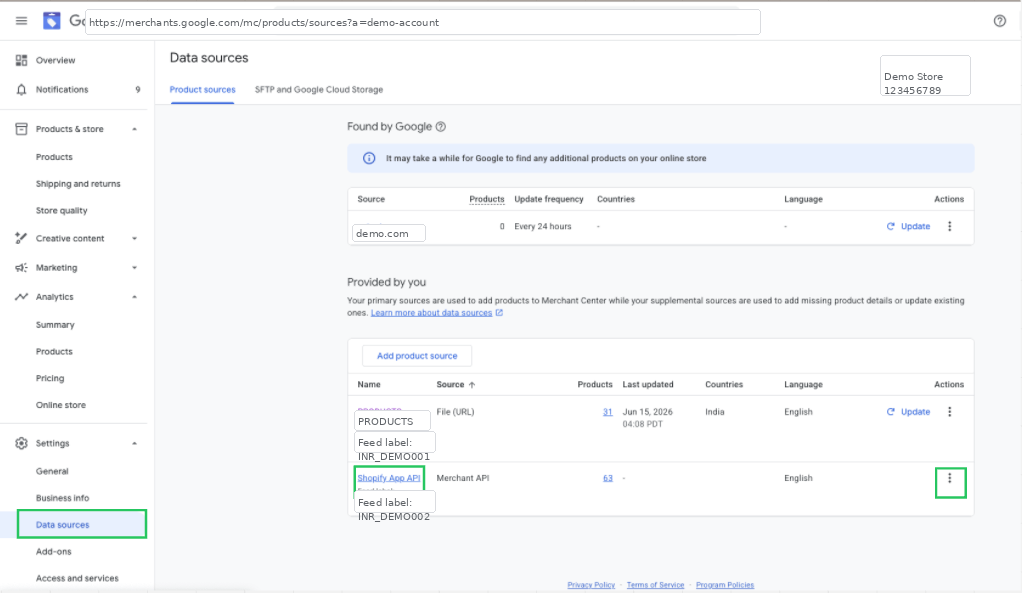Click the Found by Google help icon
Viewport: 1022px width, 593px height.
coord(441,126)
